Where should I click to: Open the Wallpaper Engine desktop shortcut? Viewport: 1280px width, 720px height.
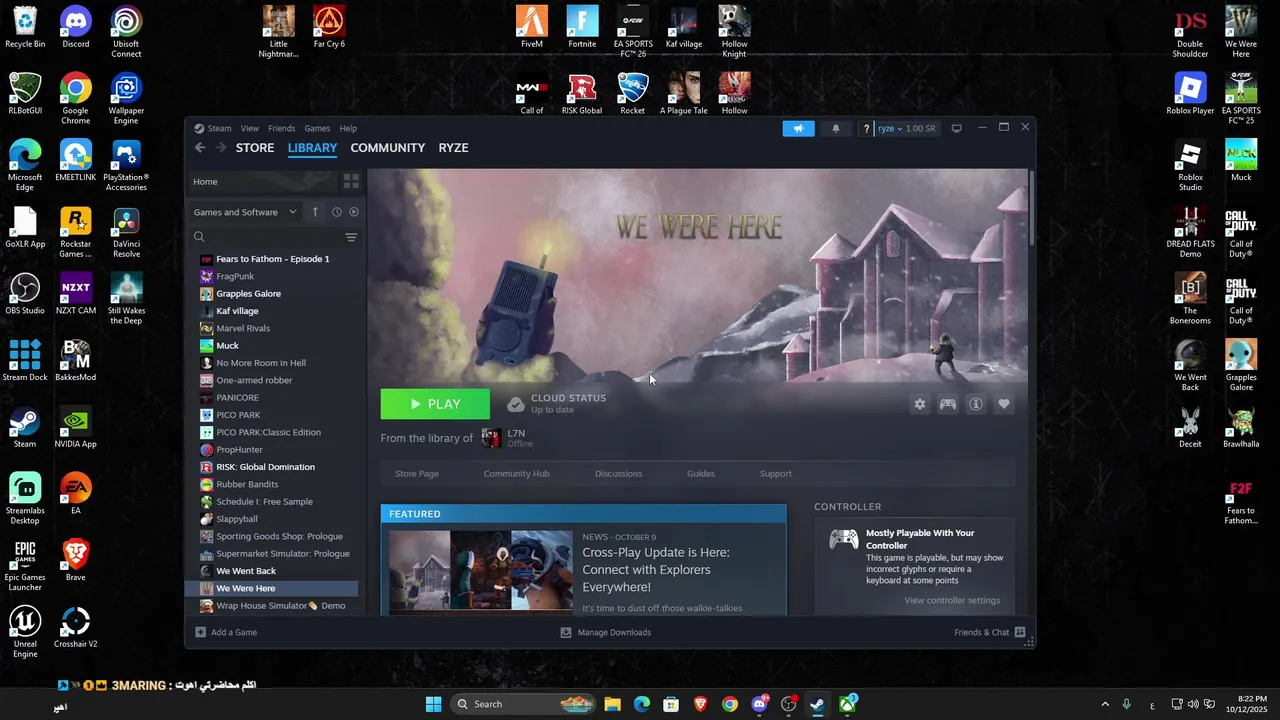click(x=126, y=99)
